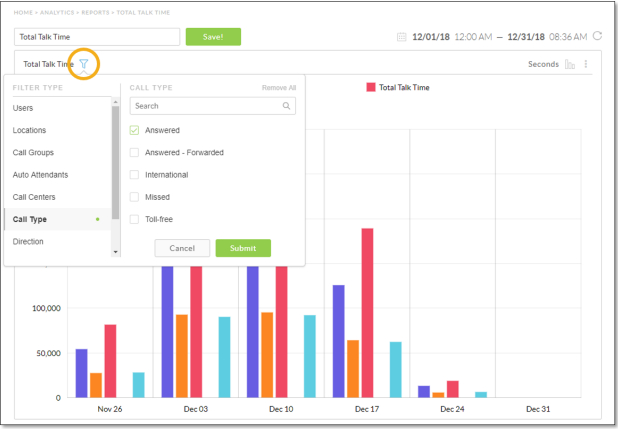The image size is (618, 429).
Task: Click the Total Talk Time legend label
Action: [x=404, y=88]
